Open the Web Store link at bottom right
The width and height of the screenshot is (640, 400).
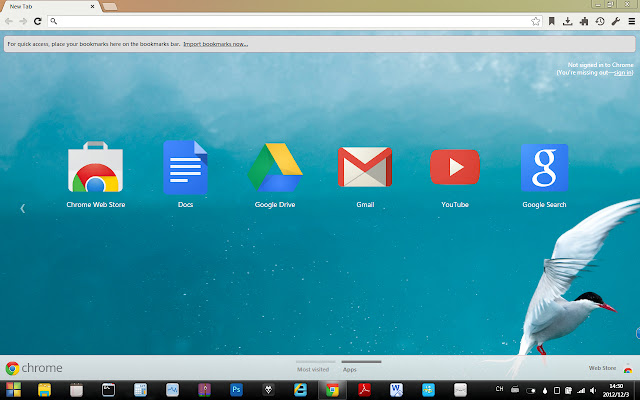coord(602,368)
